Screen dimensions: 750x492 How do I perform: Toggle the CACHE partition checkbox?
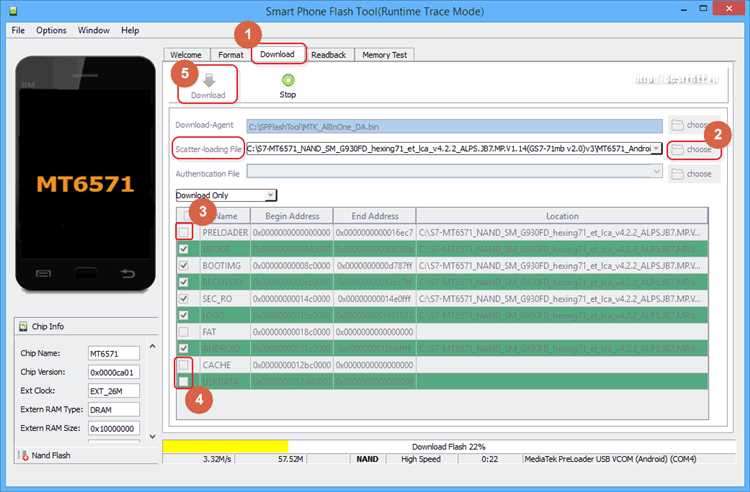182,365
